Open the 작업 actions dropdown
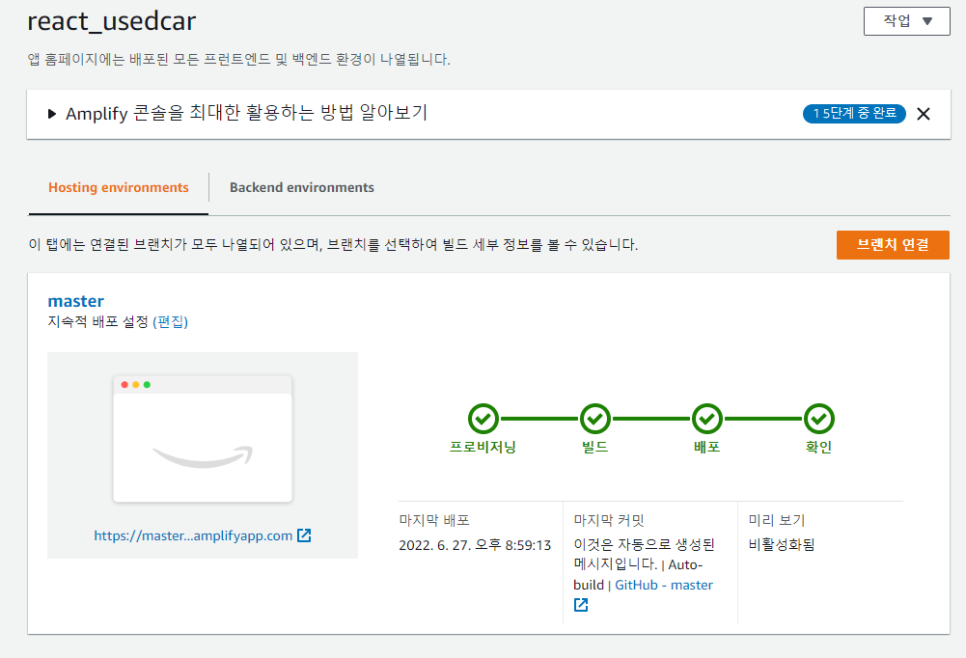This screenshot has height=658, width=966. (x=907, y=22)
